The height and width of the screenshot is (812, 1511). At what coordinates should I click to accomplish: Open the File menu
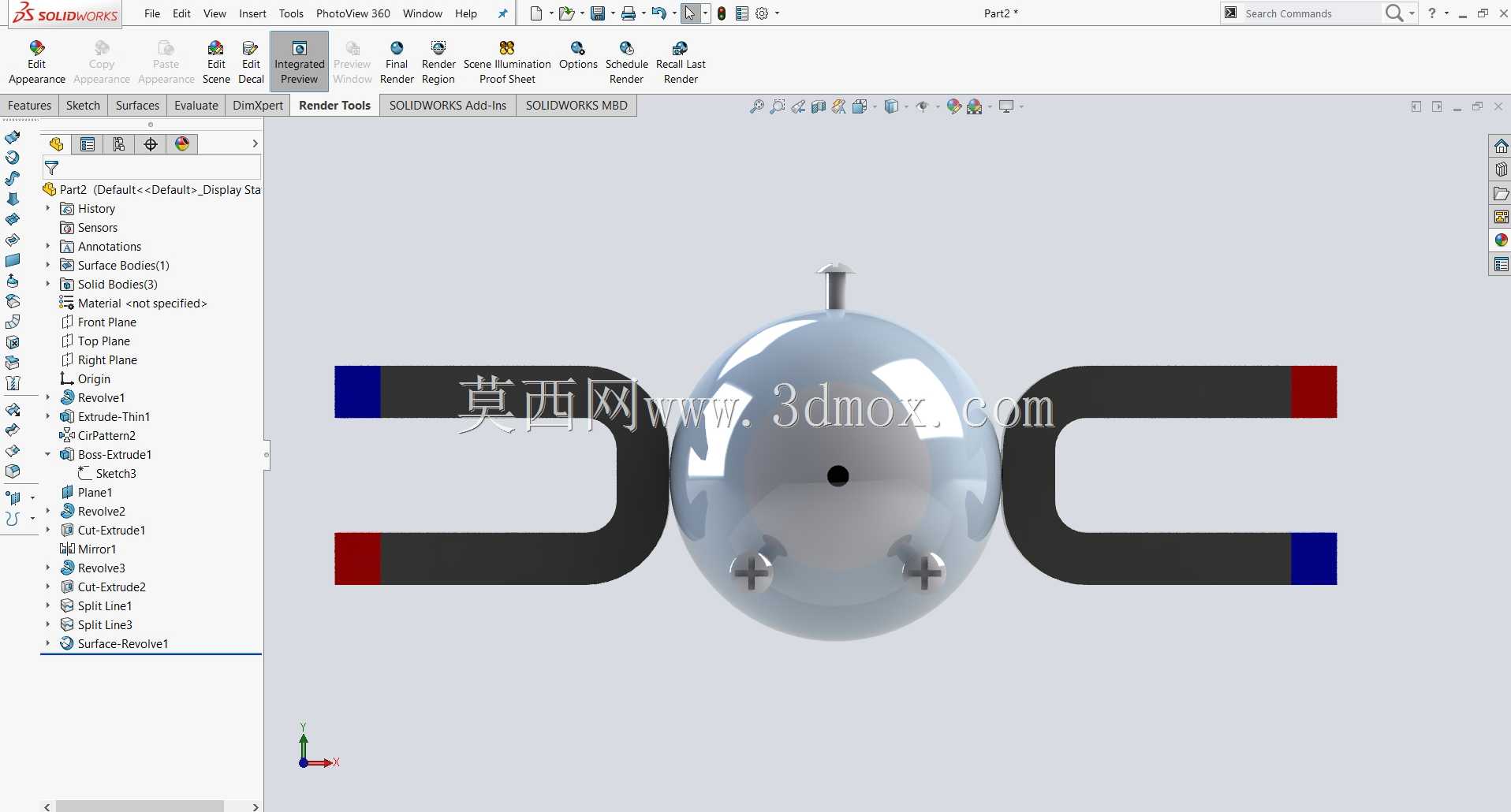(x=152, y=13)
